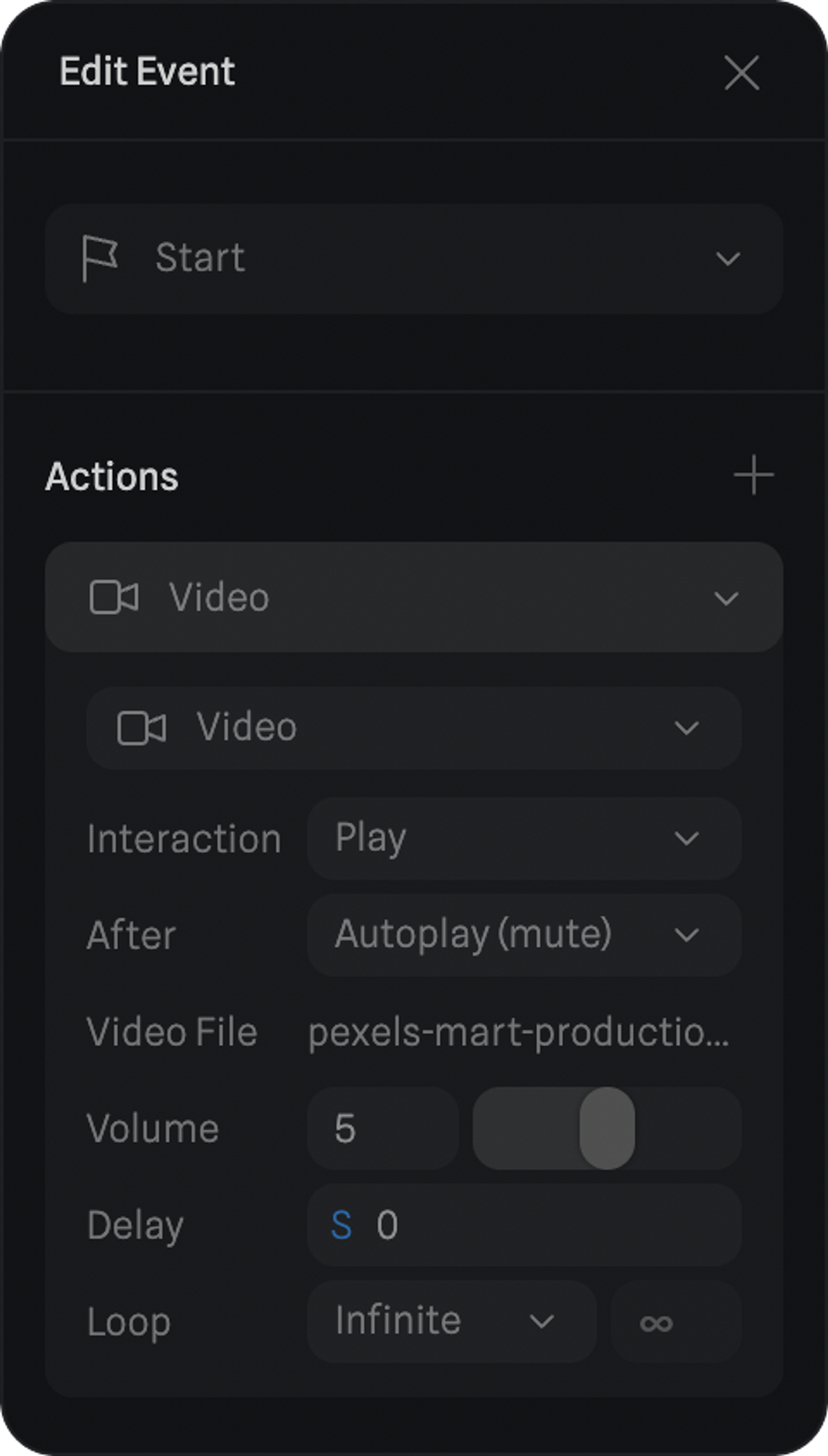Screen dimensions: 828x1456
Task: Click the Edit Event title text
Action: (x=147, y=72)
